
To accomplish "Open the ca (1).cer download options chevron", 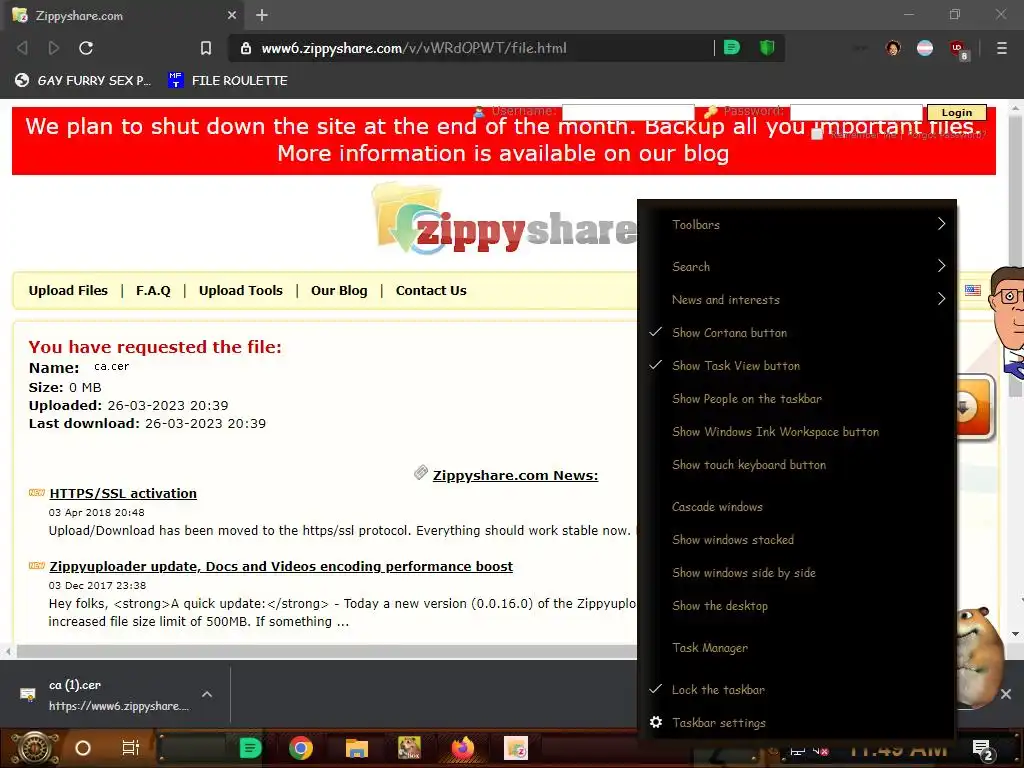I will coord(206,694).
